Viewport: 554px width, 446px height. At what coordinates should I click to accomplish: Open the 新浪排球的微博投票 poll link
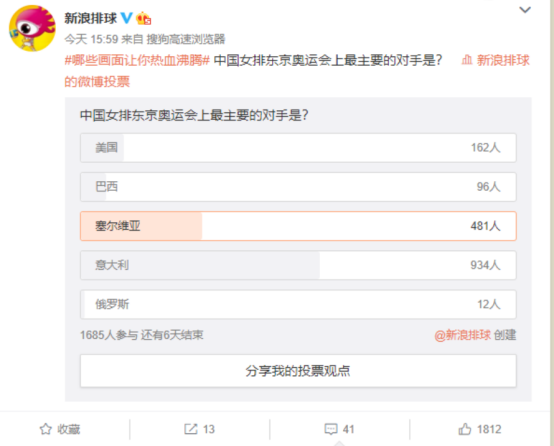click(297, 71)
